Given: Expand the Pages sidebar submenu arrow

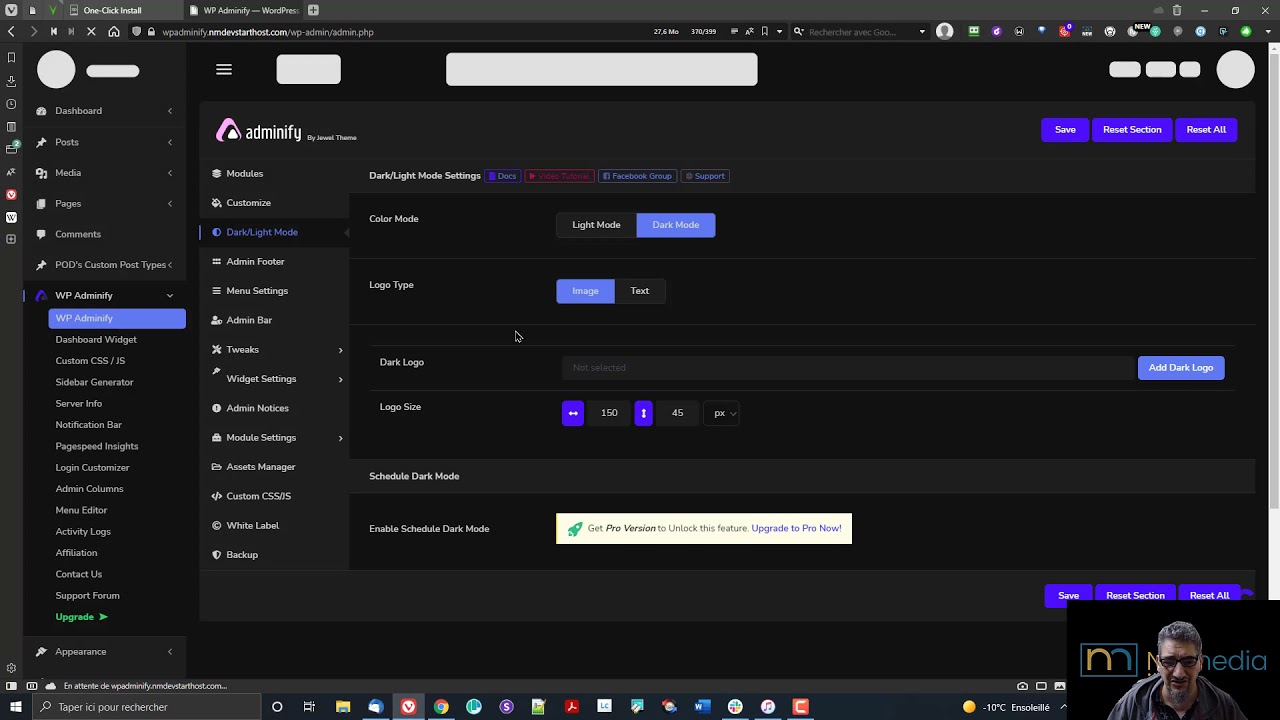Looking at the screenshot, I should [170, 204].
